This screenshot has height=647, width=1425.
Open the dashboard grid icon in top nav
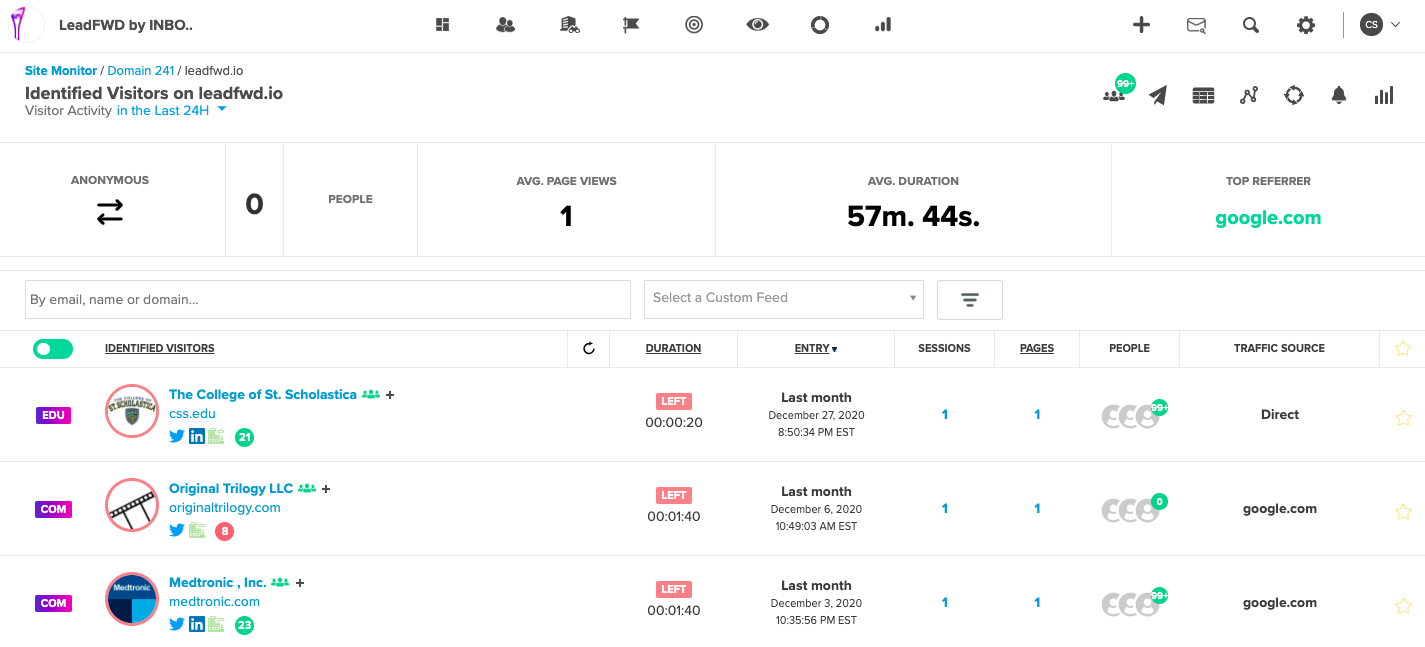coord(443,25)
